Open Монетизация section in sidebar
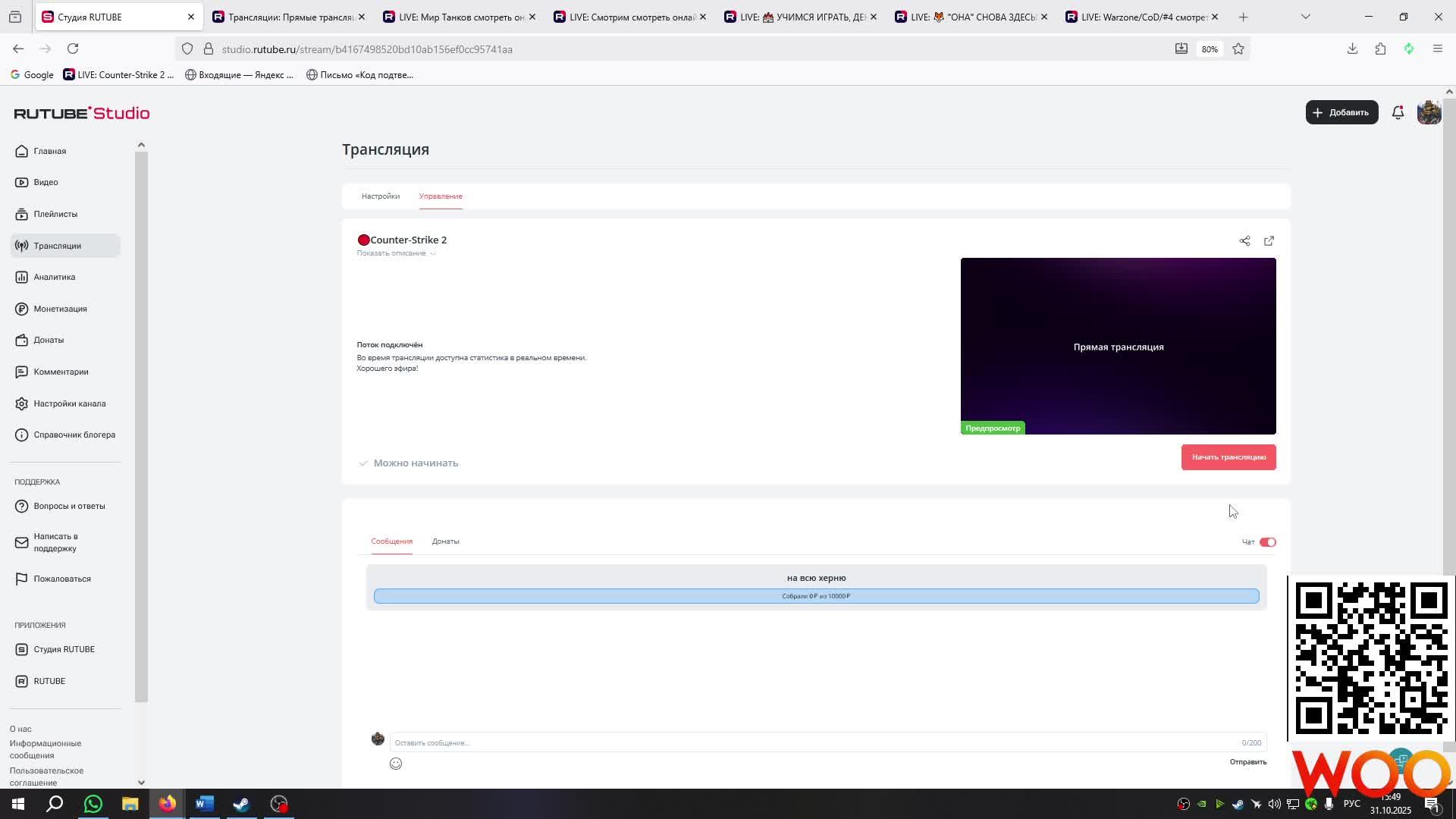This screenshot has height=819, width=1456. click(x=60, y=309)
